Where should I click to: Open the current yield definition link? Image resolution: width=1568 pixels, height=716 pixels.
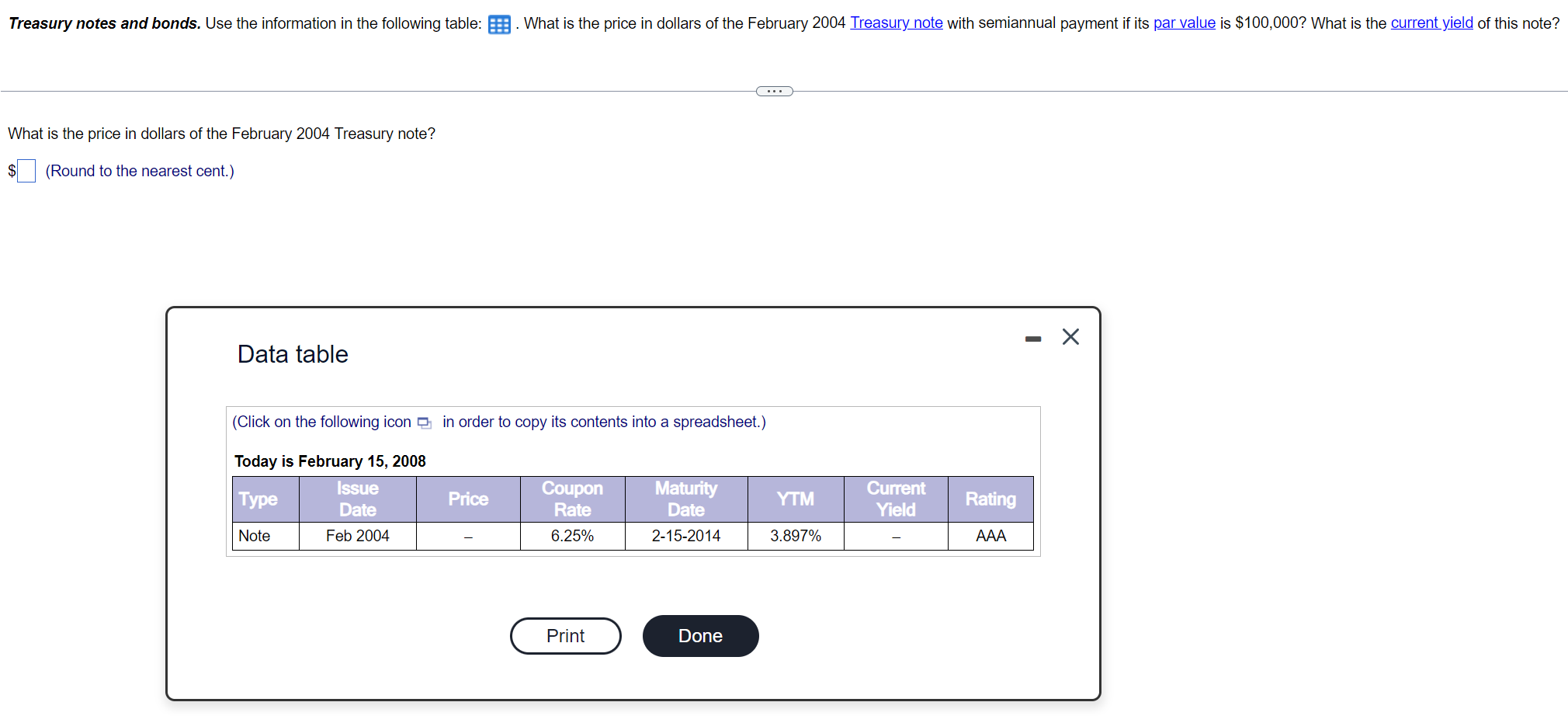click(1432, 23)
